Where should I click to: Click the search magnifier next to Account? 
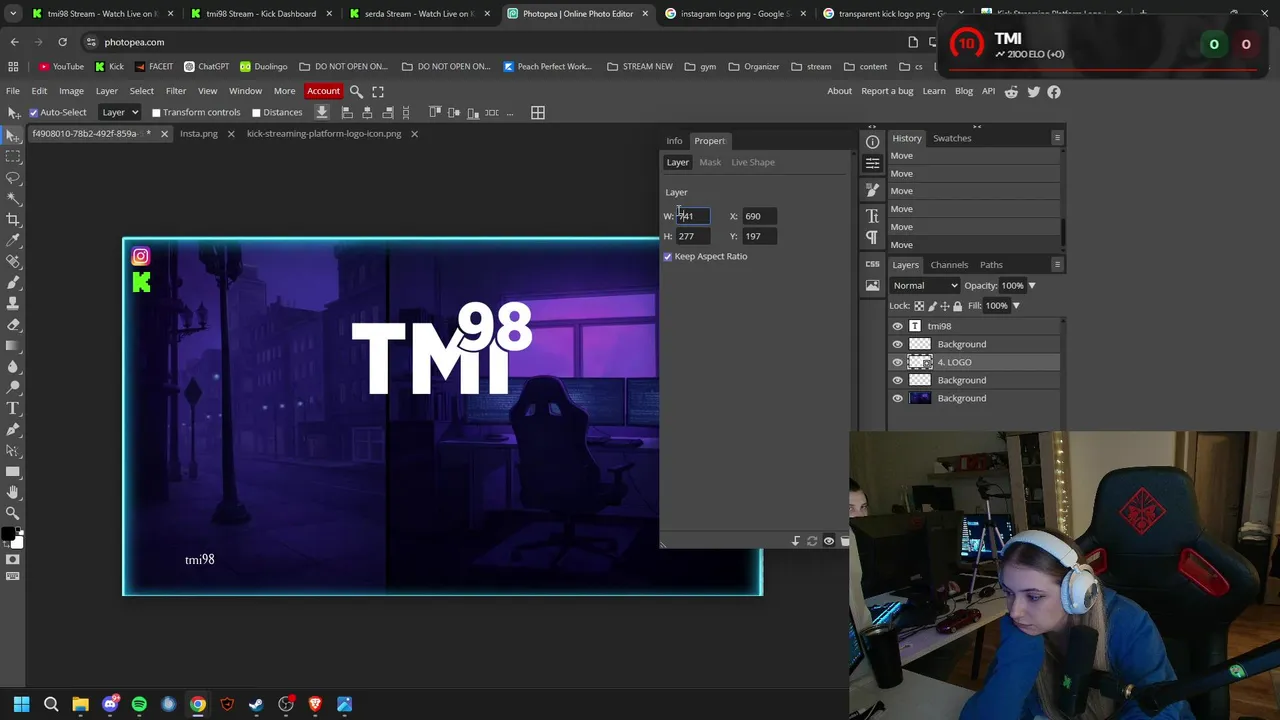356,91
